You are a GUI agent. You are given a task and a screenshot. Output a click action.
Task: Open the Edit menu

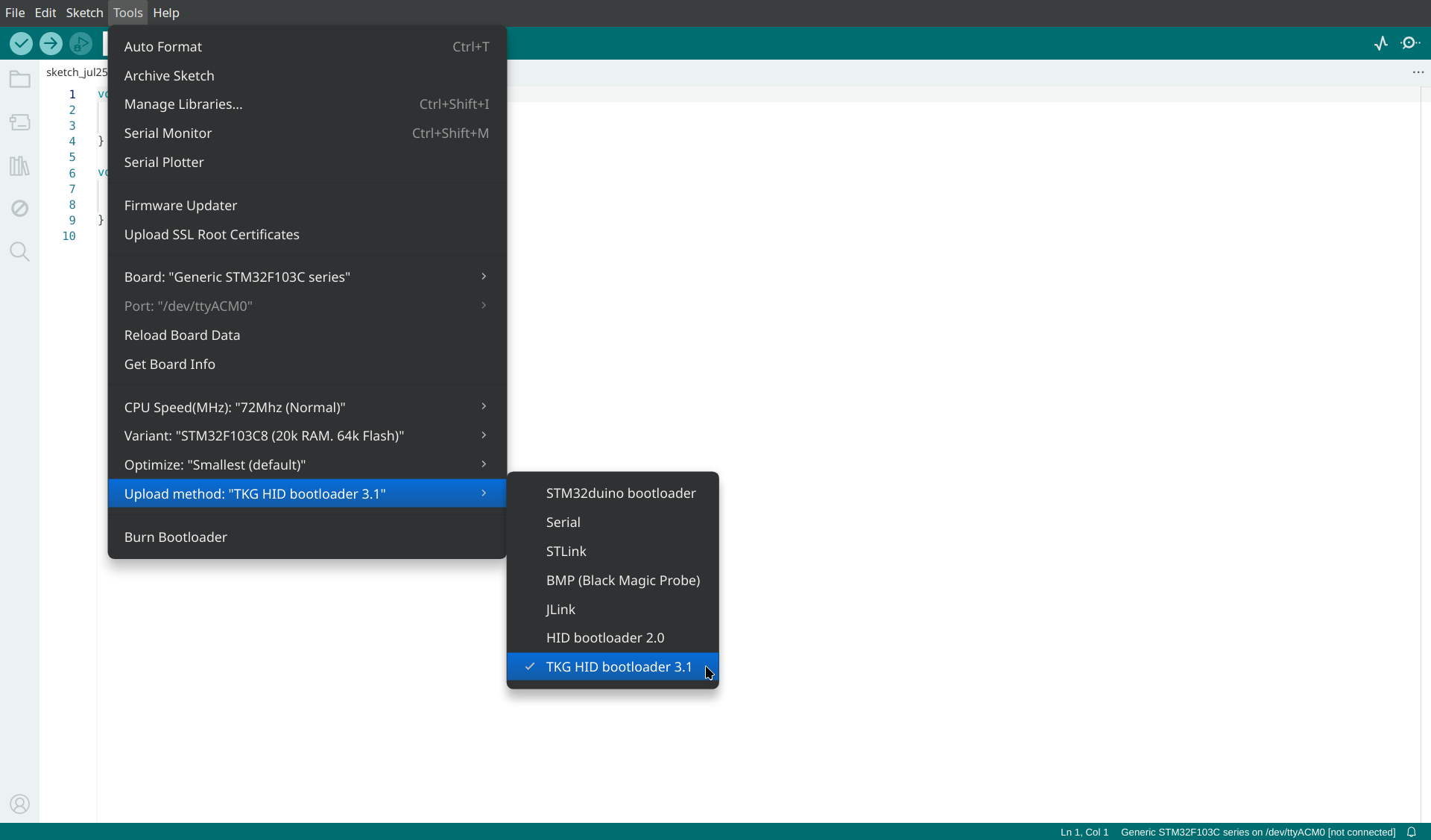coord(45,13)
